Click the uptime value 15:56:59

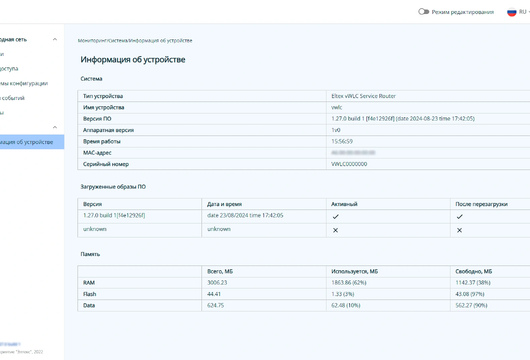342,141
